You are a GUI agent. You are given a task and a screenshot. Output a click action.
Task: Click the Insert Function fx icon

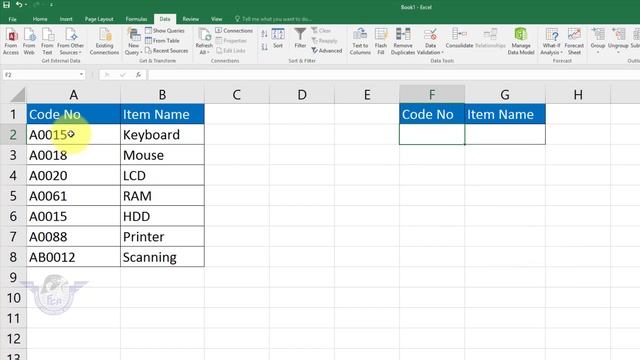[x=139, y=75]
